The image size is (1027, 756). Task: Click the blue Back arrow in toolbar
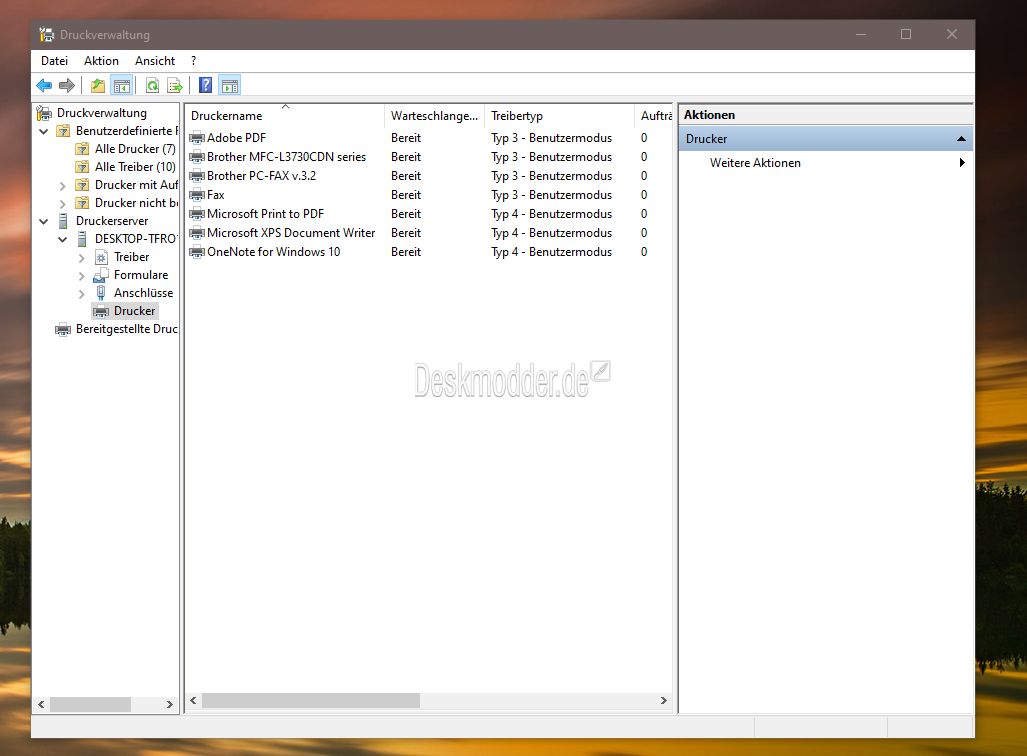click(44, 86)
